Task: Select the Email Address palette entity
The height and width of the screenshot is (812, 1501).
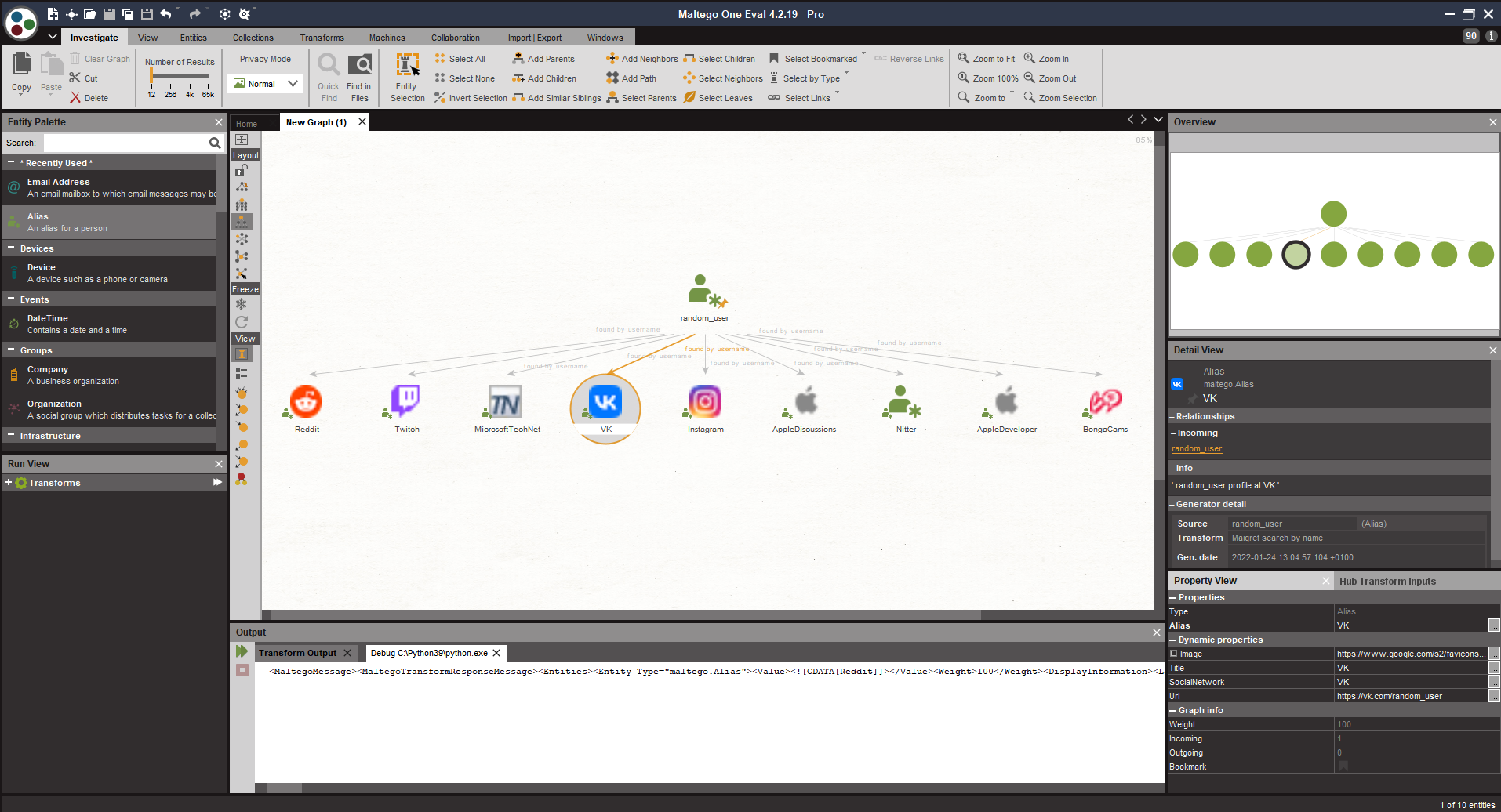Action: click(x=109, y=187)
